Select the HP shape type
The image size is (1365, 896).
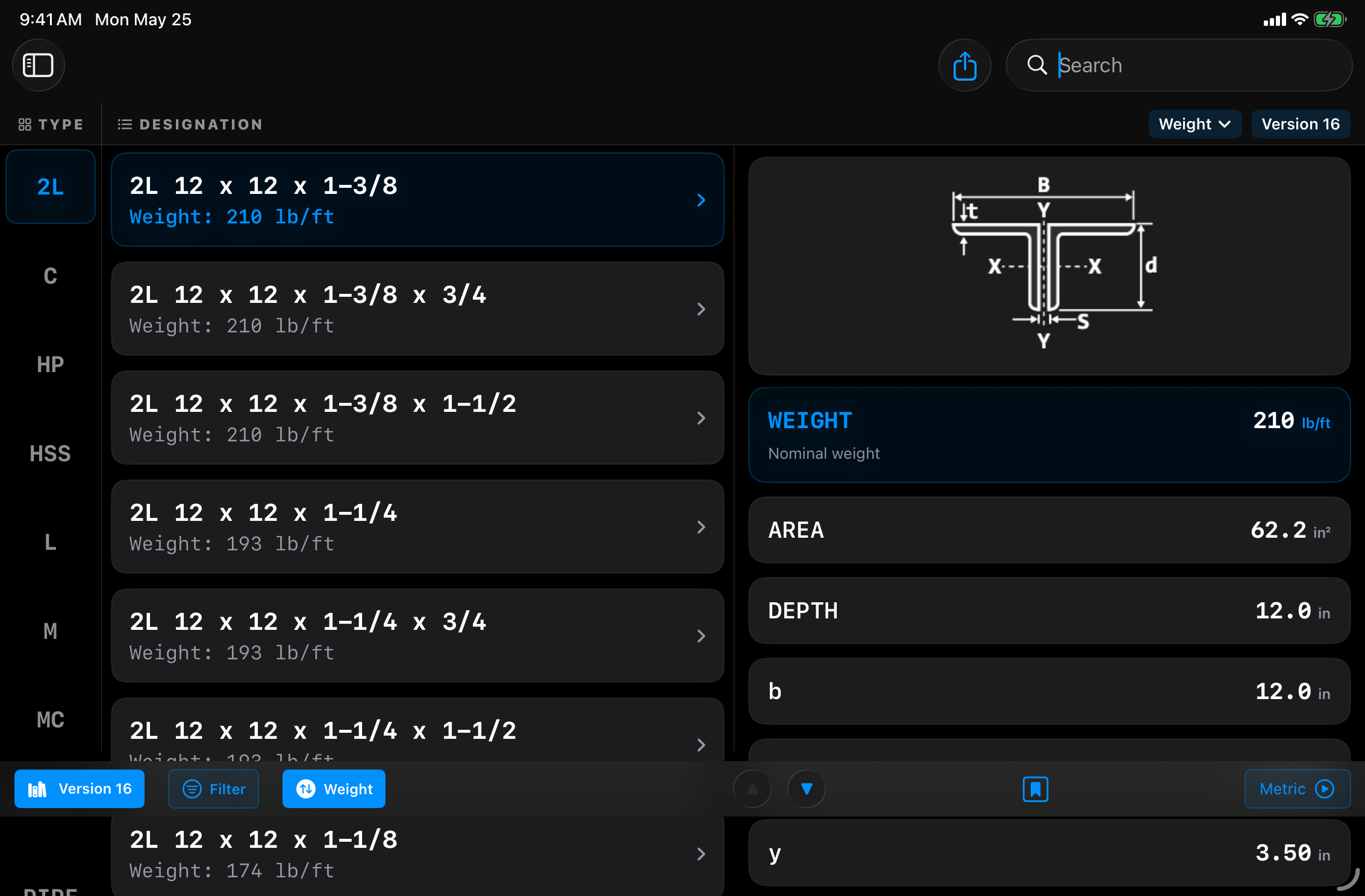coord(51,364)
